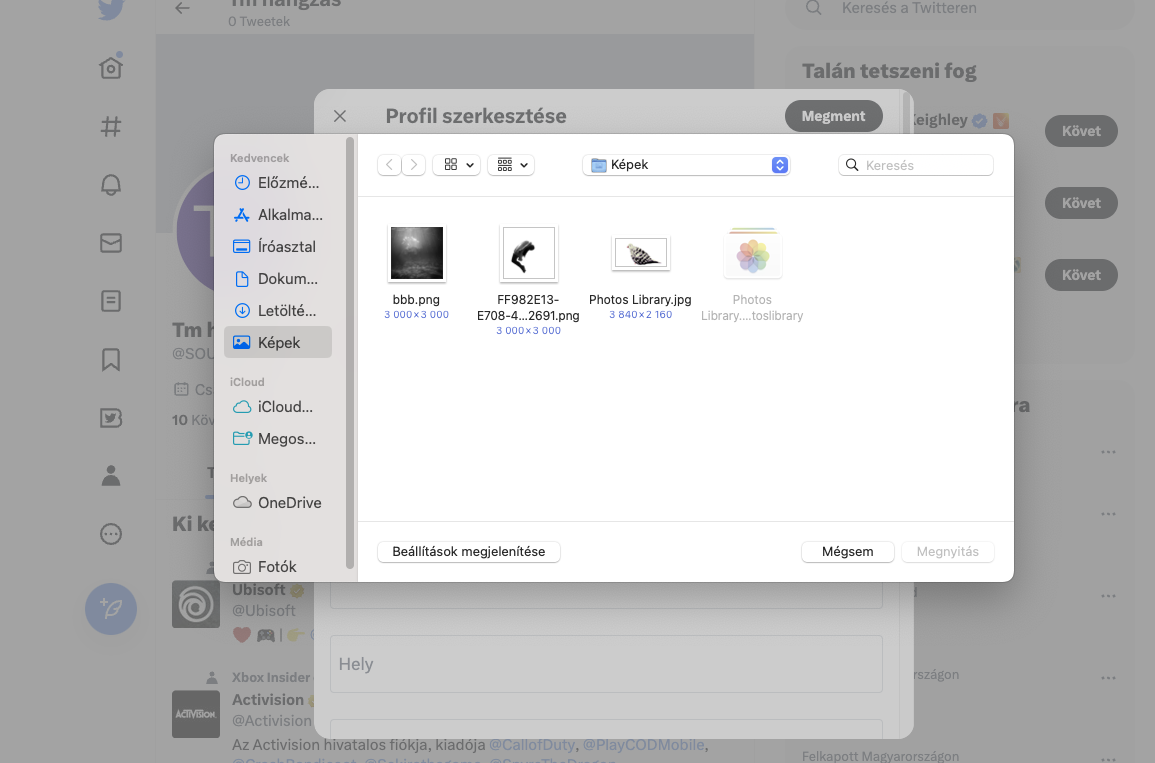The height and width of the screenshot is (763, 1155).
Task: Select the Photos Library.jpg thumbnail
Action: tap(641, 253)
